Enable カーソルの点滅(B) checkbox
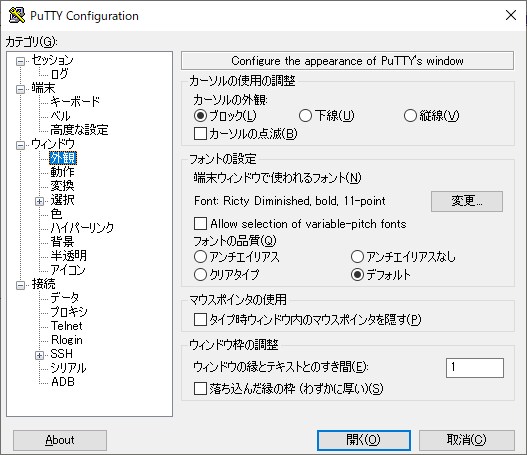This screenshot has height=455, width=527. 200,134
